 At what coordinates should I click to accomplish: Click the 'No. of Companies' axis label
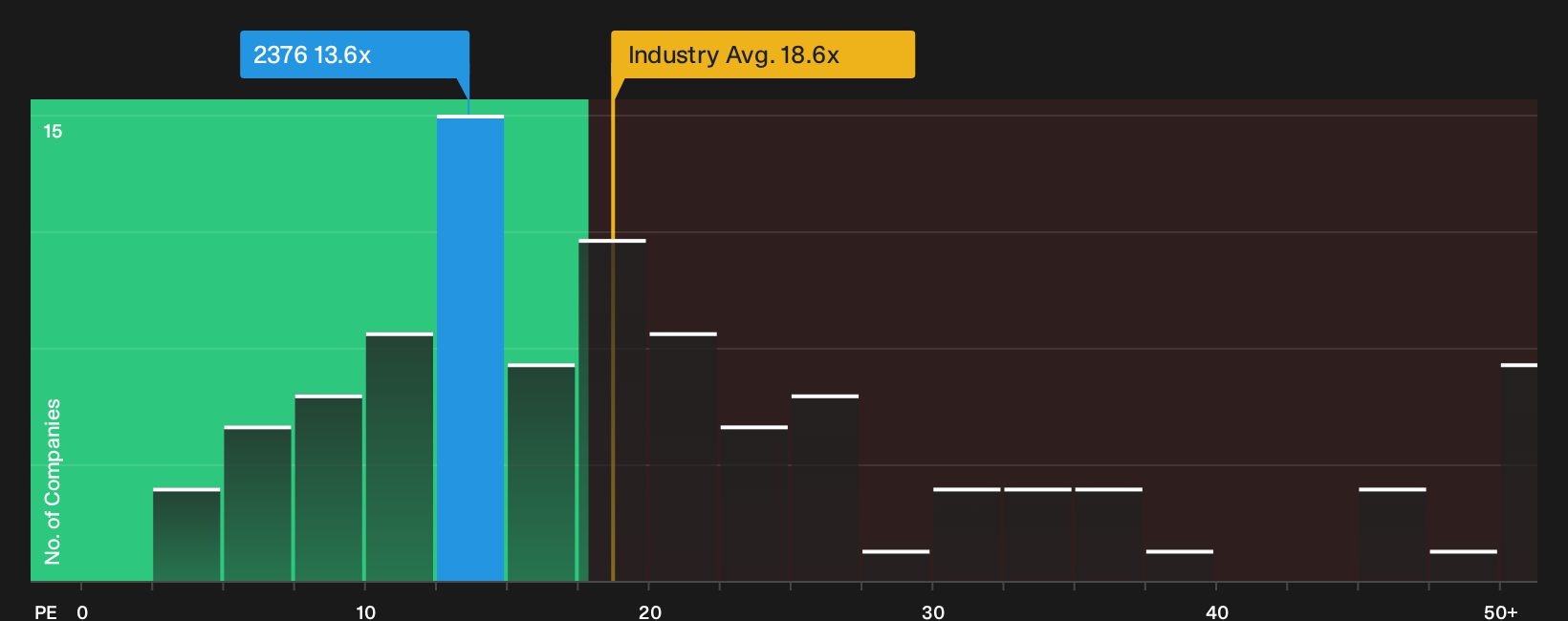click(x=53, y=482)
